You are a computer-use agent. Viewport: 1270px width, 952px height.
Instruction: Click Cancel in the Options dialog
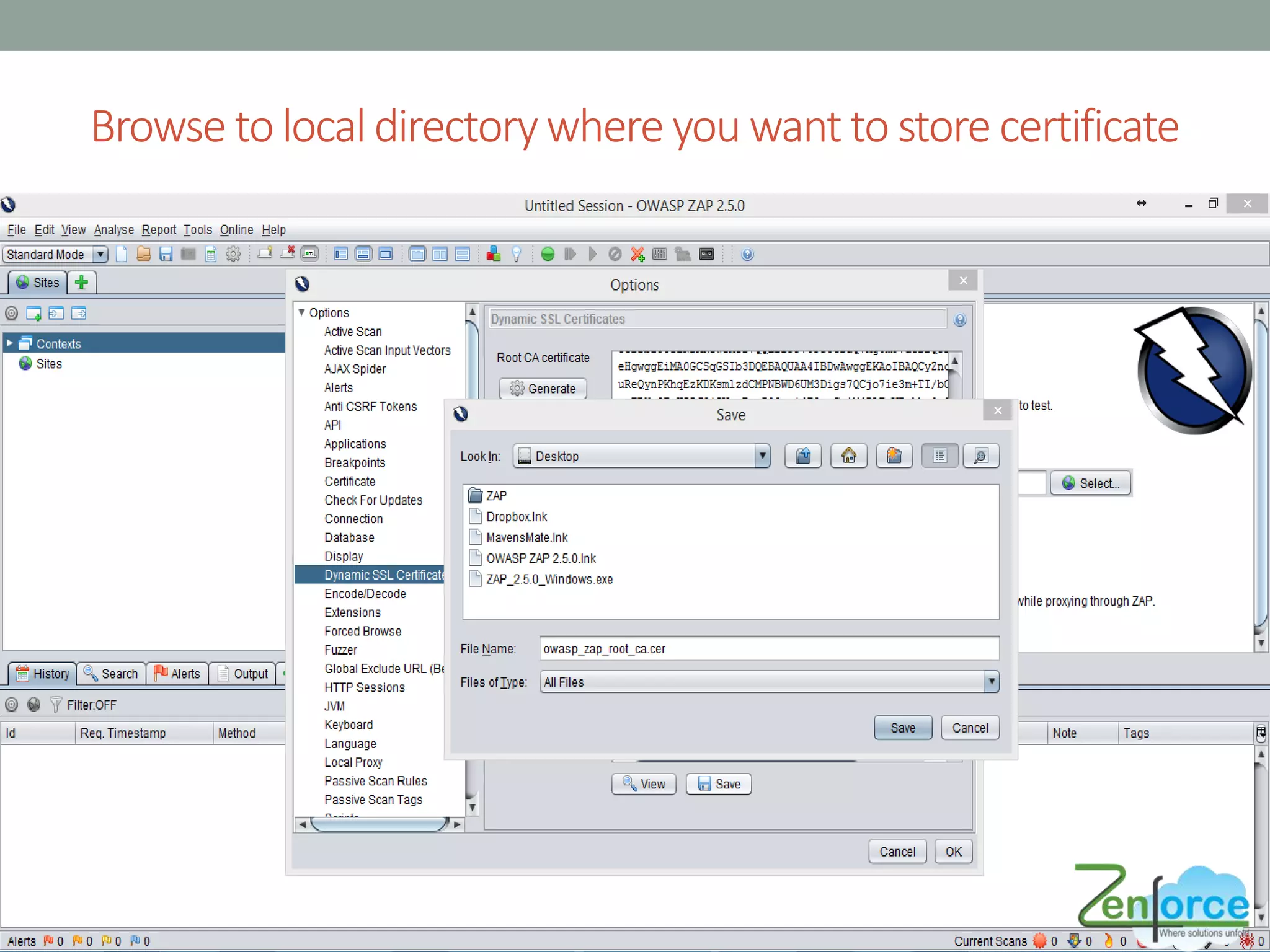[897, 852]
